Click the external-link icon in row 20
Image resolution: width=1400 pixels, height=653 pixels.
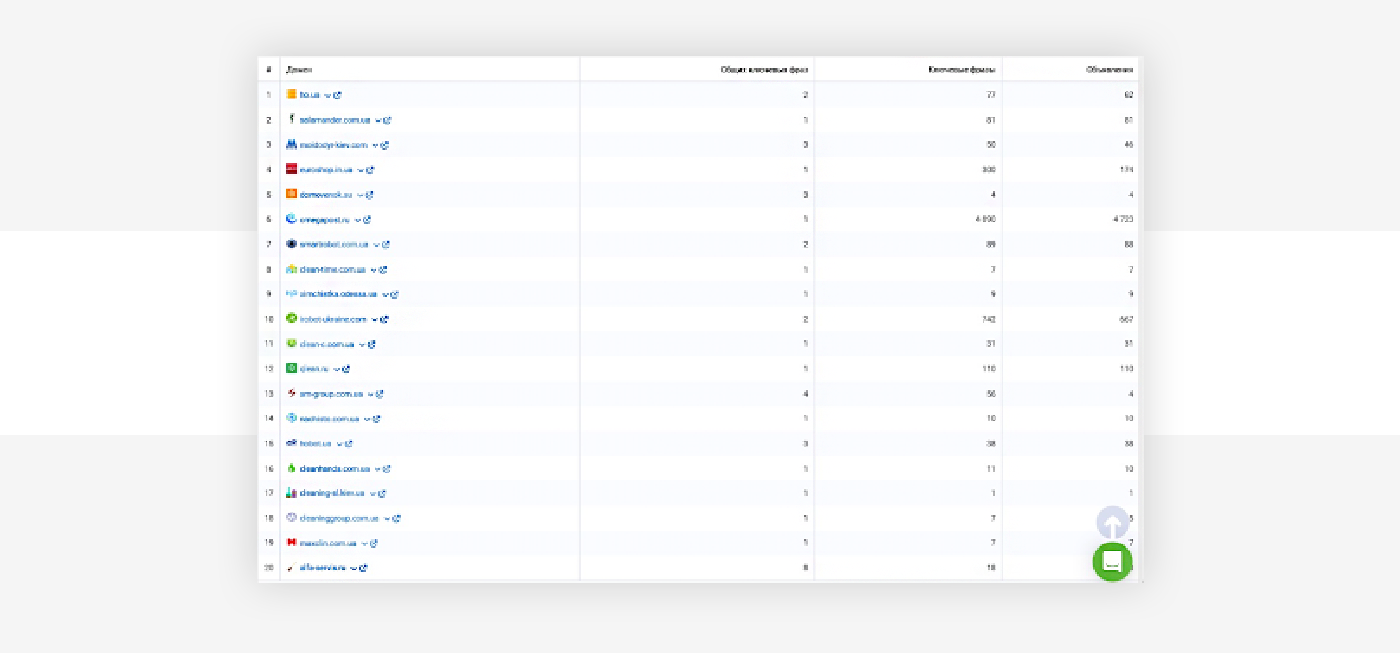[x=364, y=568]
